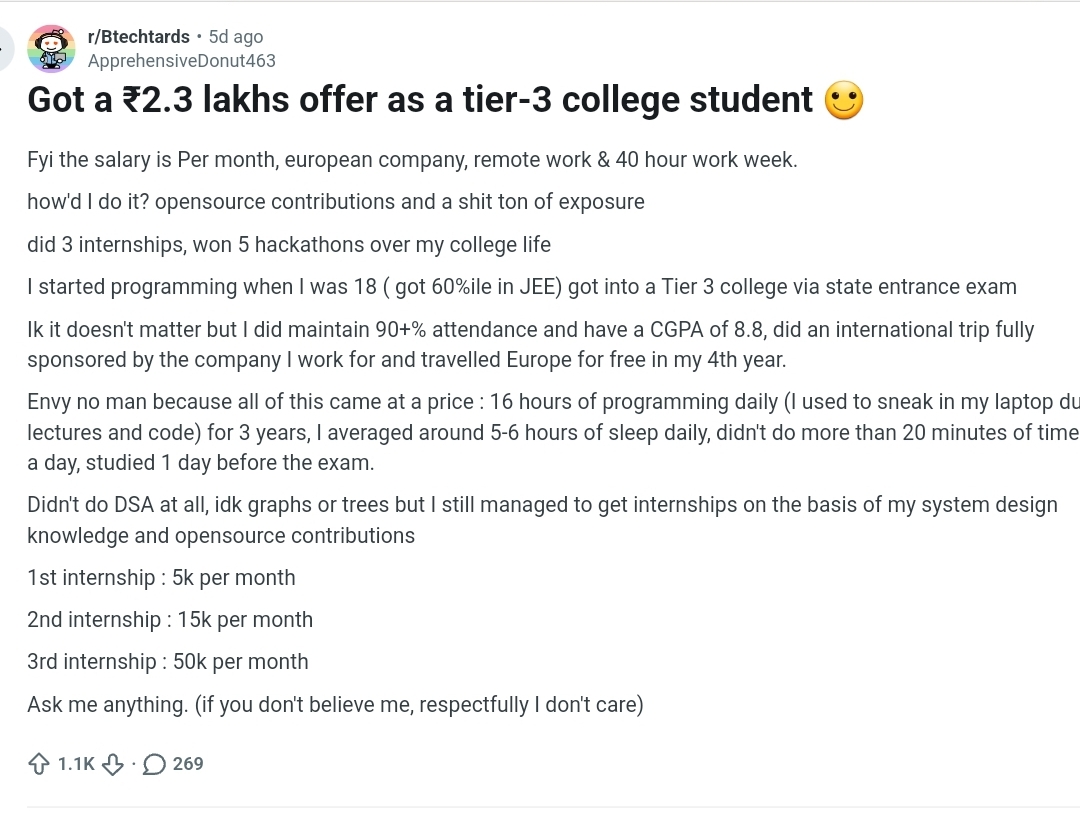Viewport: 1080px width, 830px height.
Task: Click the "Fyi the salary is Per month" line
Action: [412, 160]
